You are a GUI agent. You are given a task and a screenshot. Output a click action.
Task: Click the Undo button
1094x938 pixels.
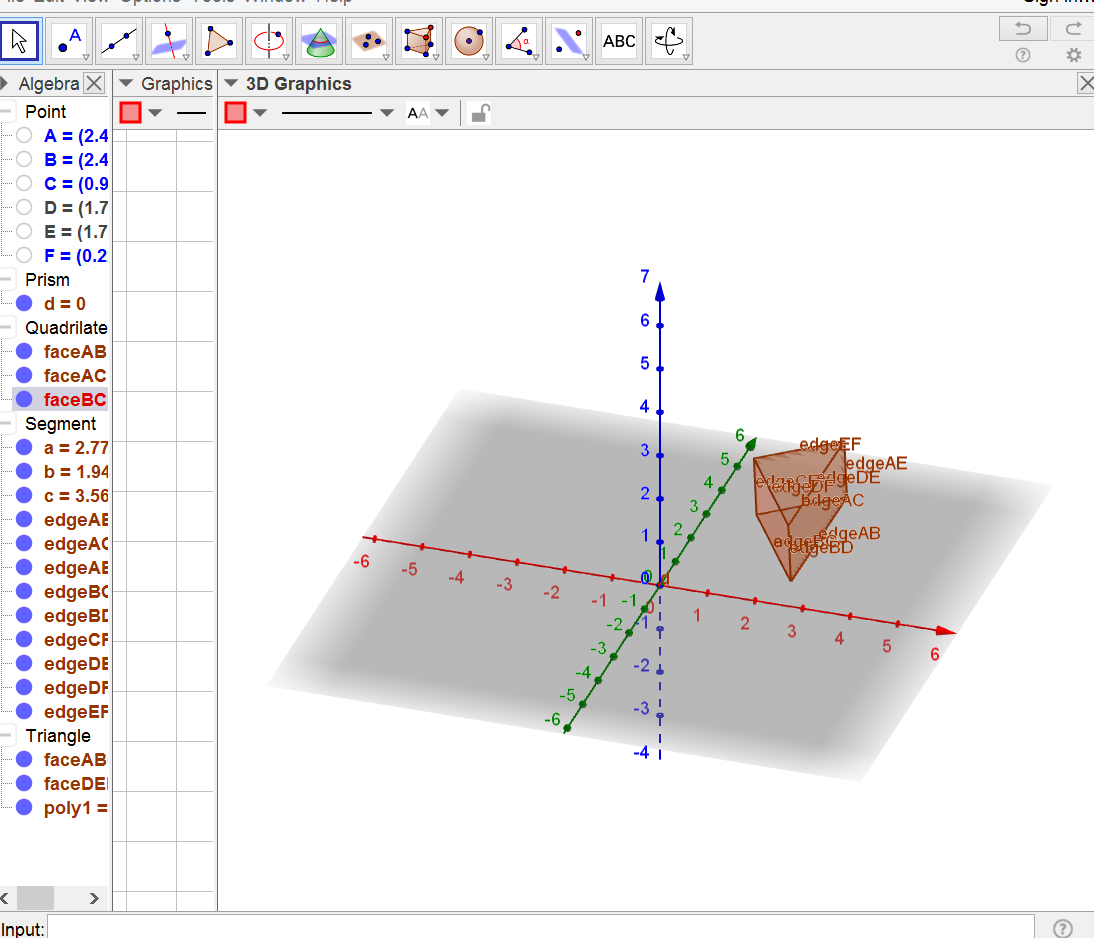[x=1022, y=29]
